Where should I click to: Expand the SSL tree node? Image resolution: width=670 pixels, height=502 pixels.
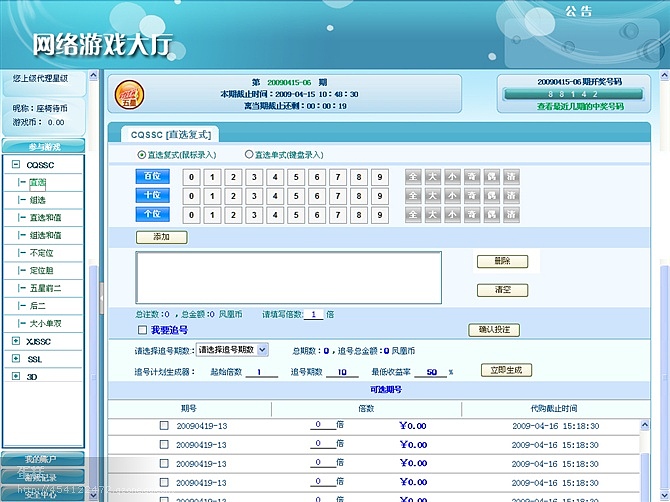16,358
